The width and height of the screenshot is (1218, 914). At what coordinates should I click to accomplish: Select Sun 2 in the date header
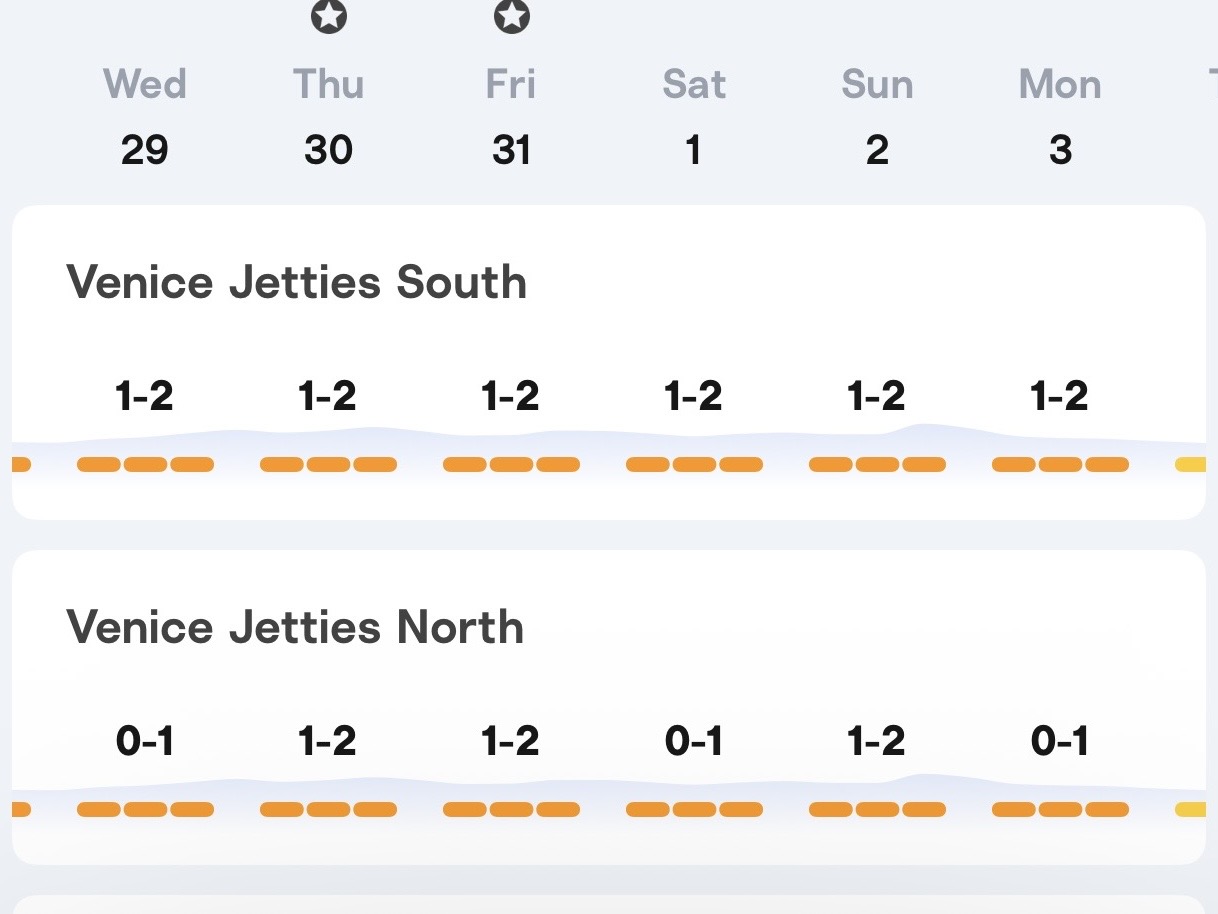[877, 117]
